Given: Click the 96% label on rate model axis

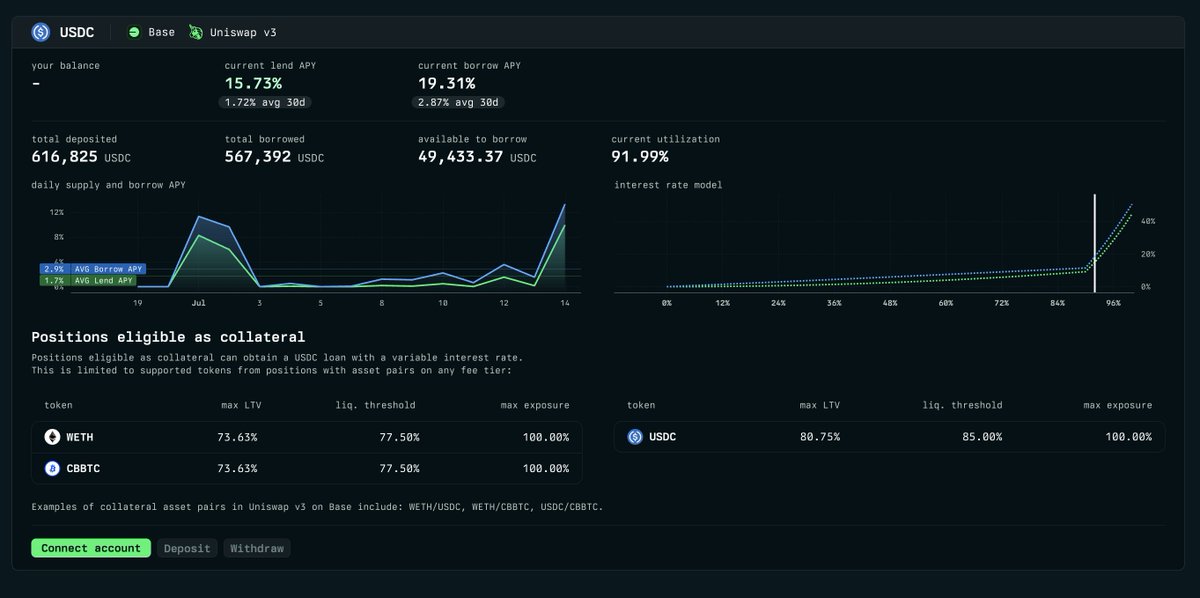Looking at the screenshot, I should [x=1114, y=302].
